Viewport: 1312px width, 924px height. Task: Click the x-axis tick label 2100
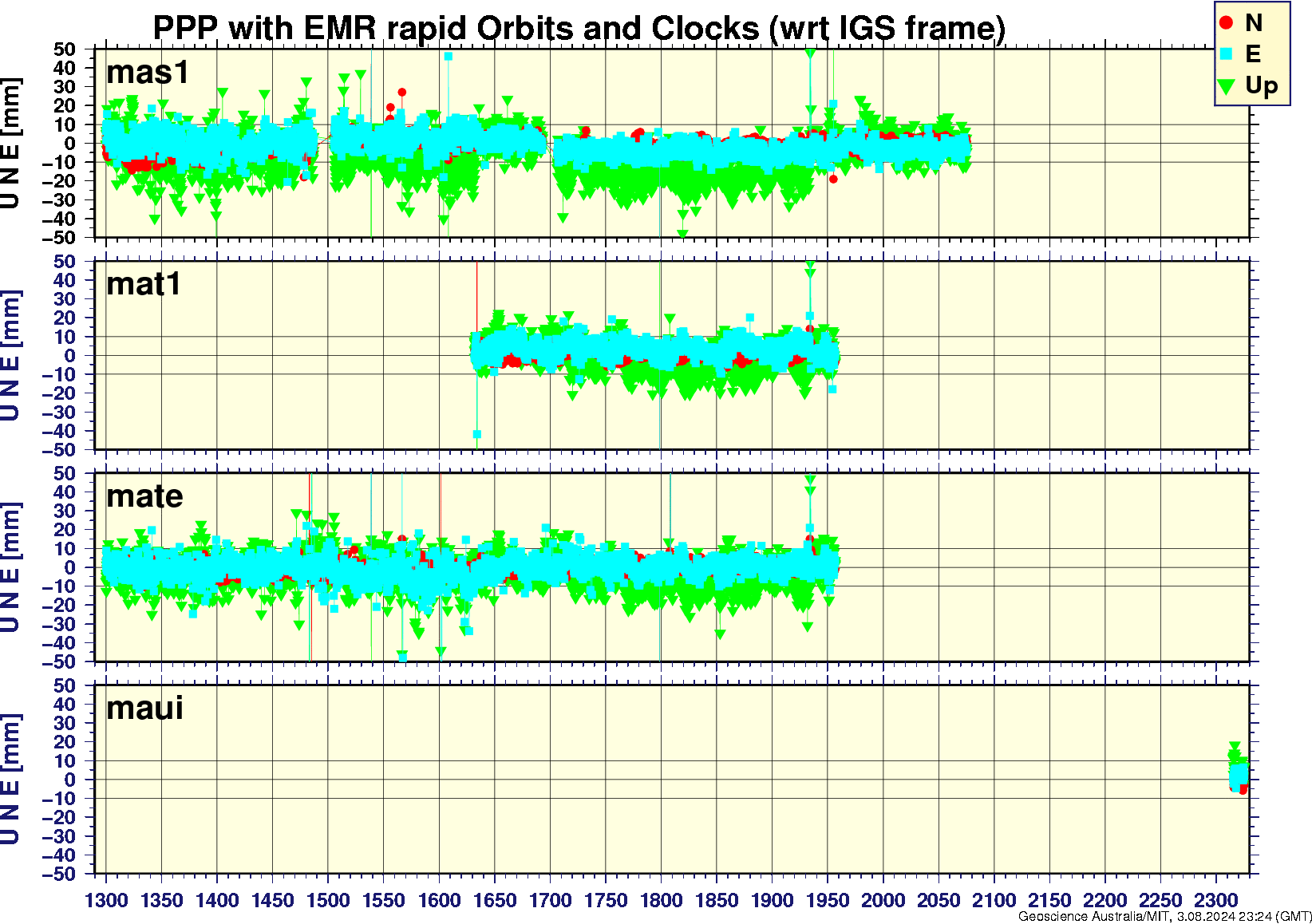click(x=994, y=901)
